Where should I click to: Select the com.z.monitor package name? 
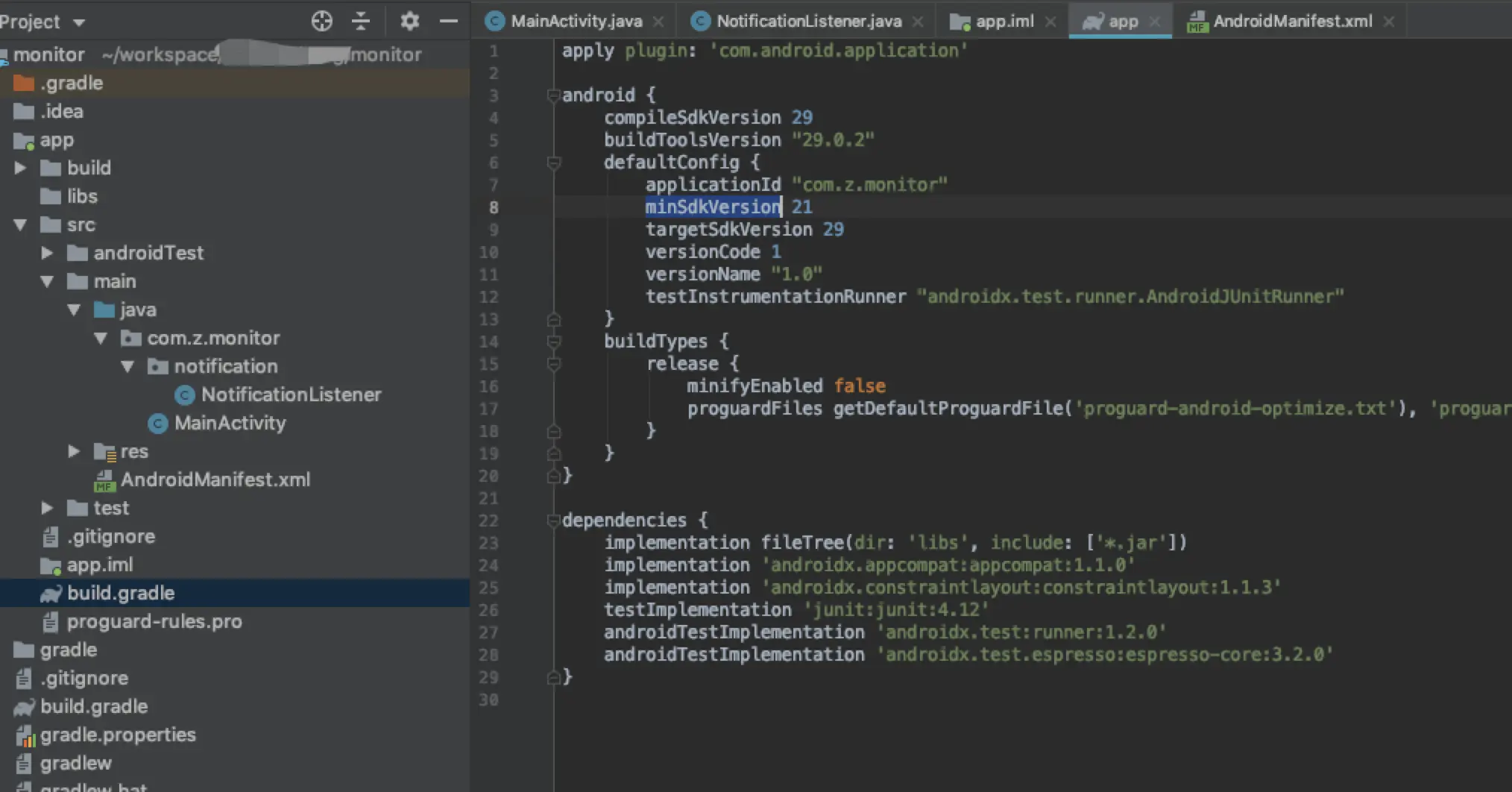coord(214,338)
